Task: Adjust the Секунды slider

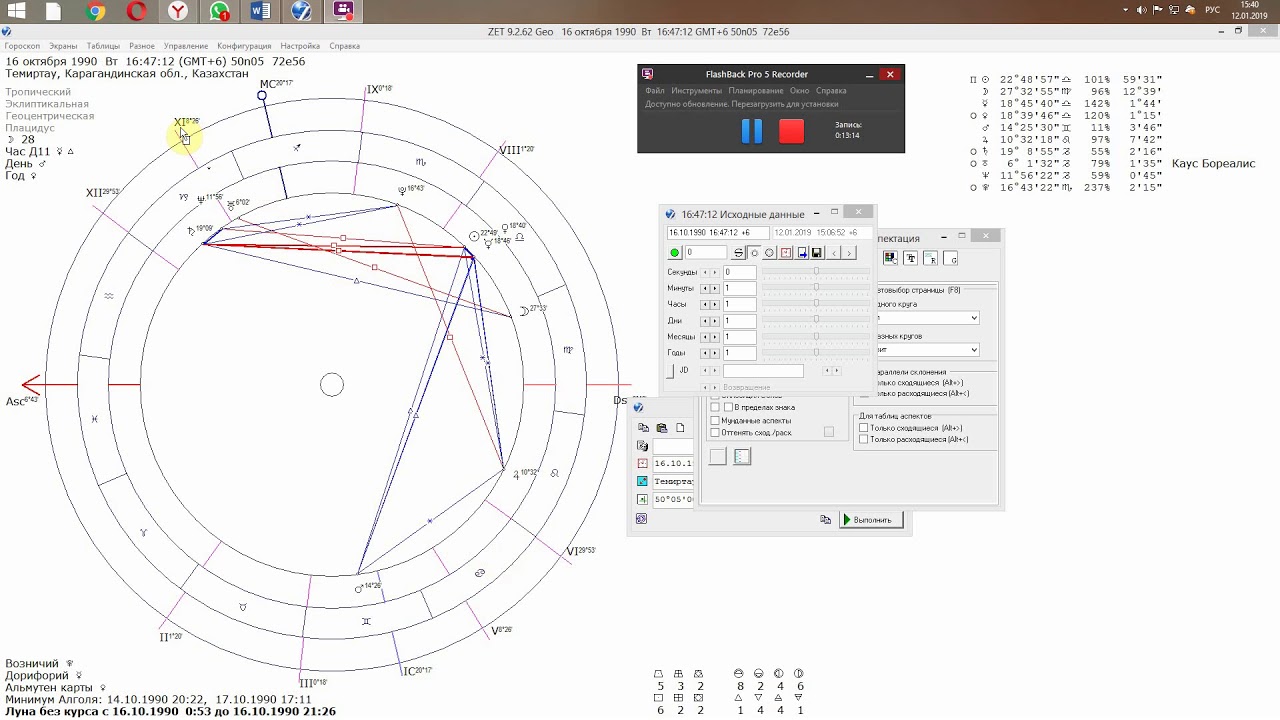Action: [x=816, y=272]
